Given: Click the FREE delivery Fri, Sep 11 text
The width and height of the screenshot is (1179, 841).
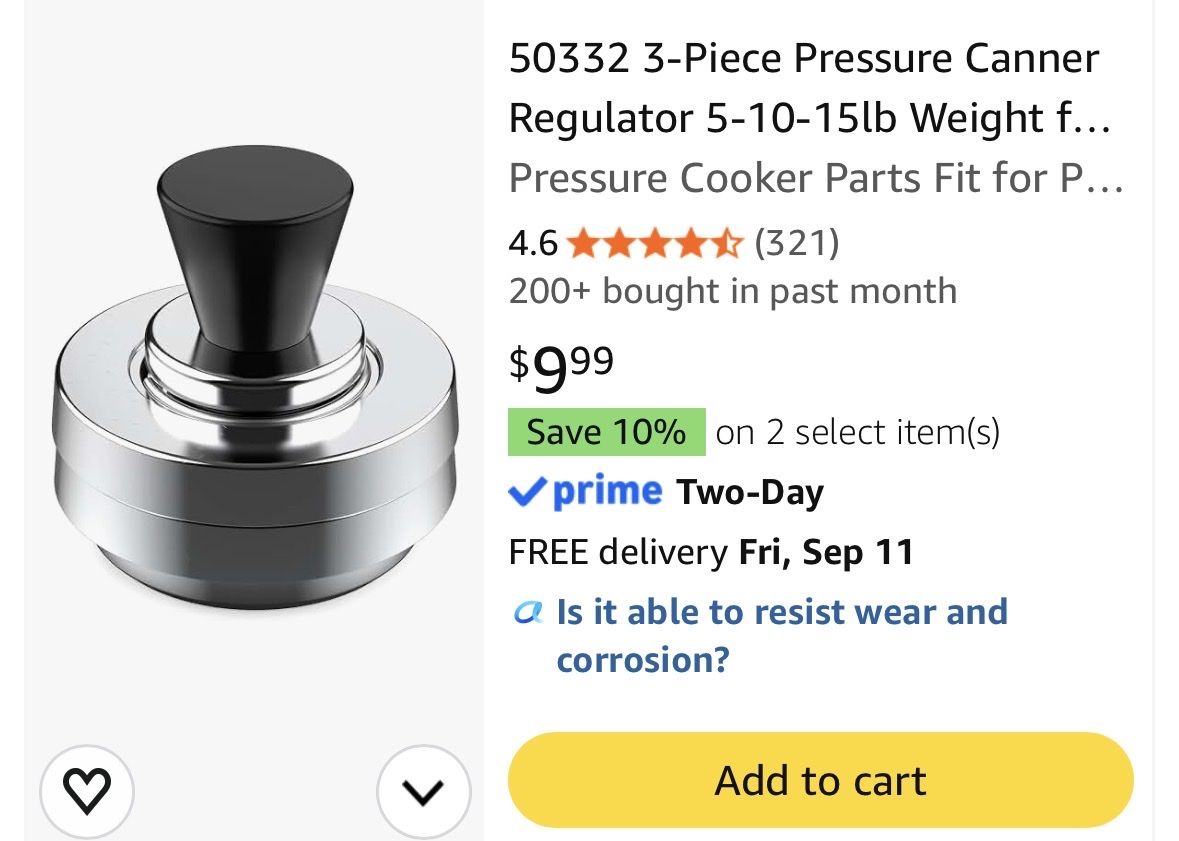Looking at the screenshot, I should coord(711,551).
